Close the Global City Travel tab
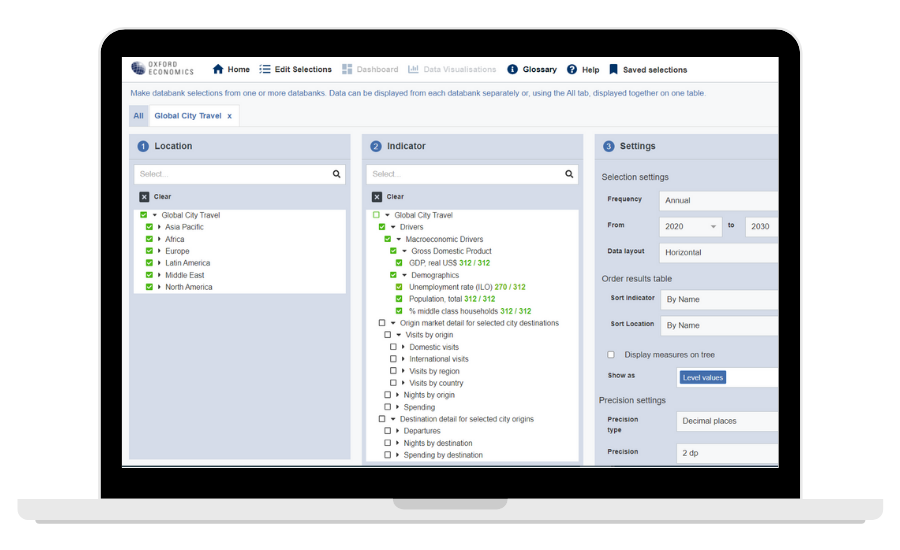The width and height of the screenshot is (900, 550). coord(229,116)
